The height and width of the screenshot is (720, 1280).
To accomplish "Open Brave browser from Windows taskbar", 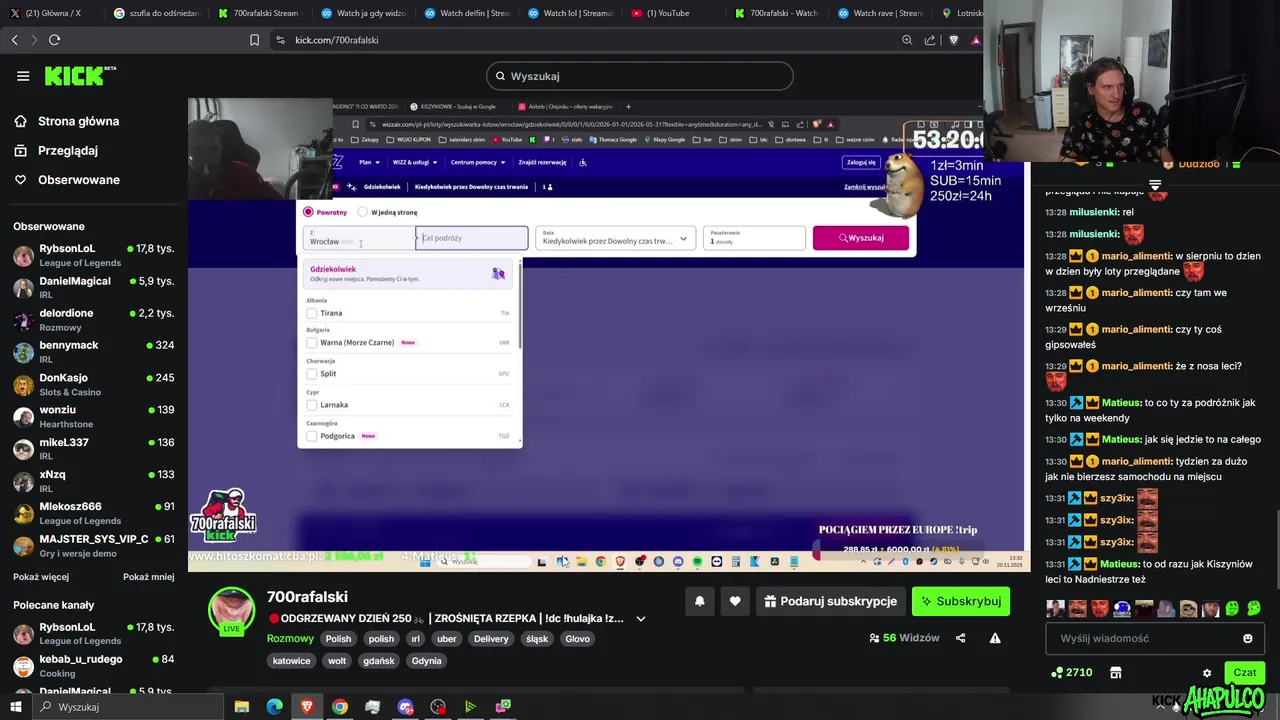I will pos(307,707).
